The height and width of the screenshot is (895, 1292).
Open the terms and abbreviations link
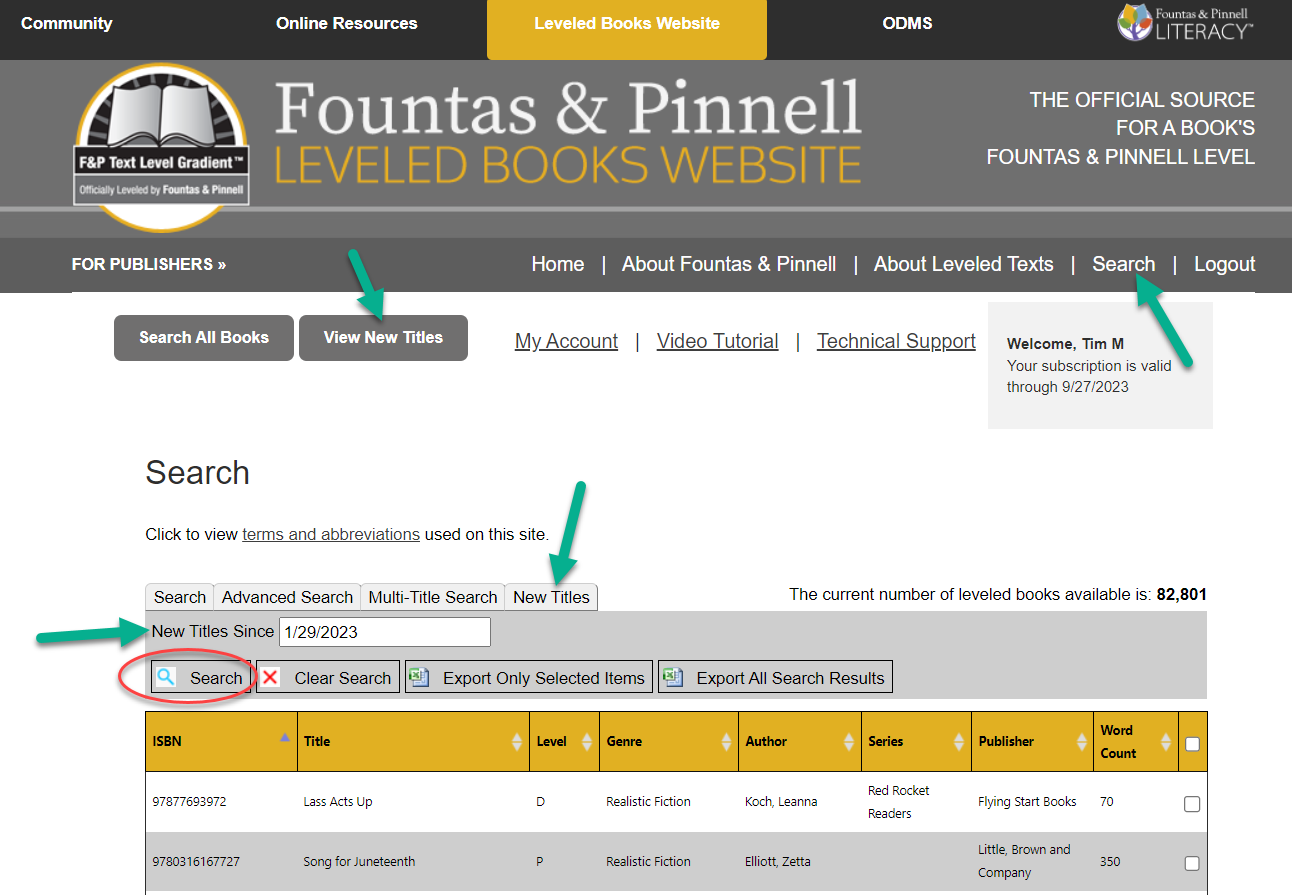tap(331, 534)
